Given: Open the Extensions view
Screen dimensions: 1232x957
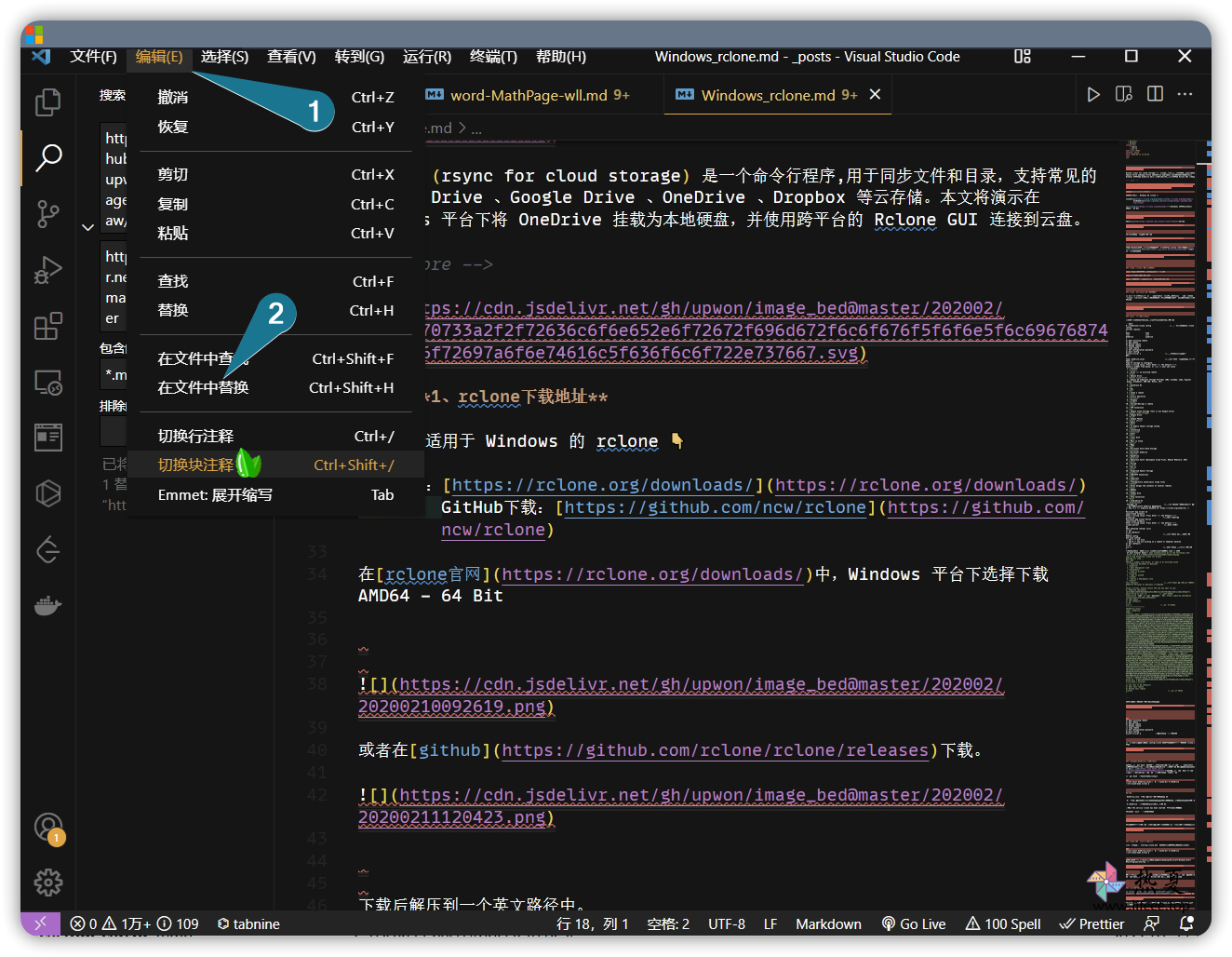Looking at the screenshot, I should 48,326.
